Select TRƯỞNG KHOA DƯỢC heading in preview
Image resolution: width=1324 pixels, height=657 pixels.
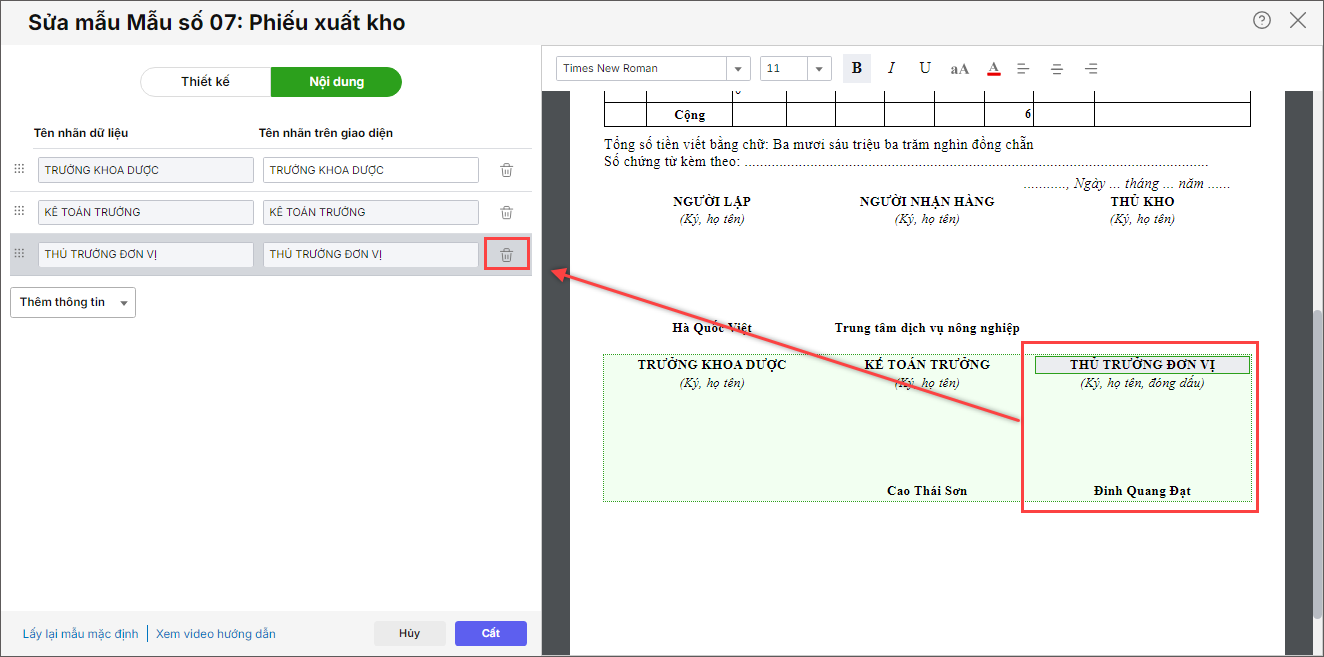pos(712,365)
